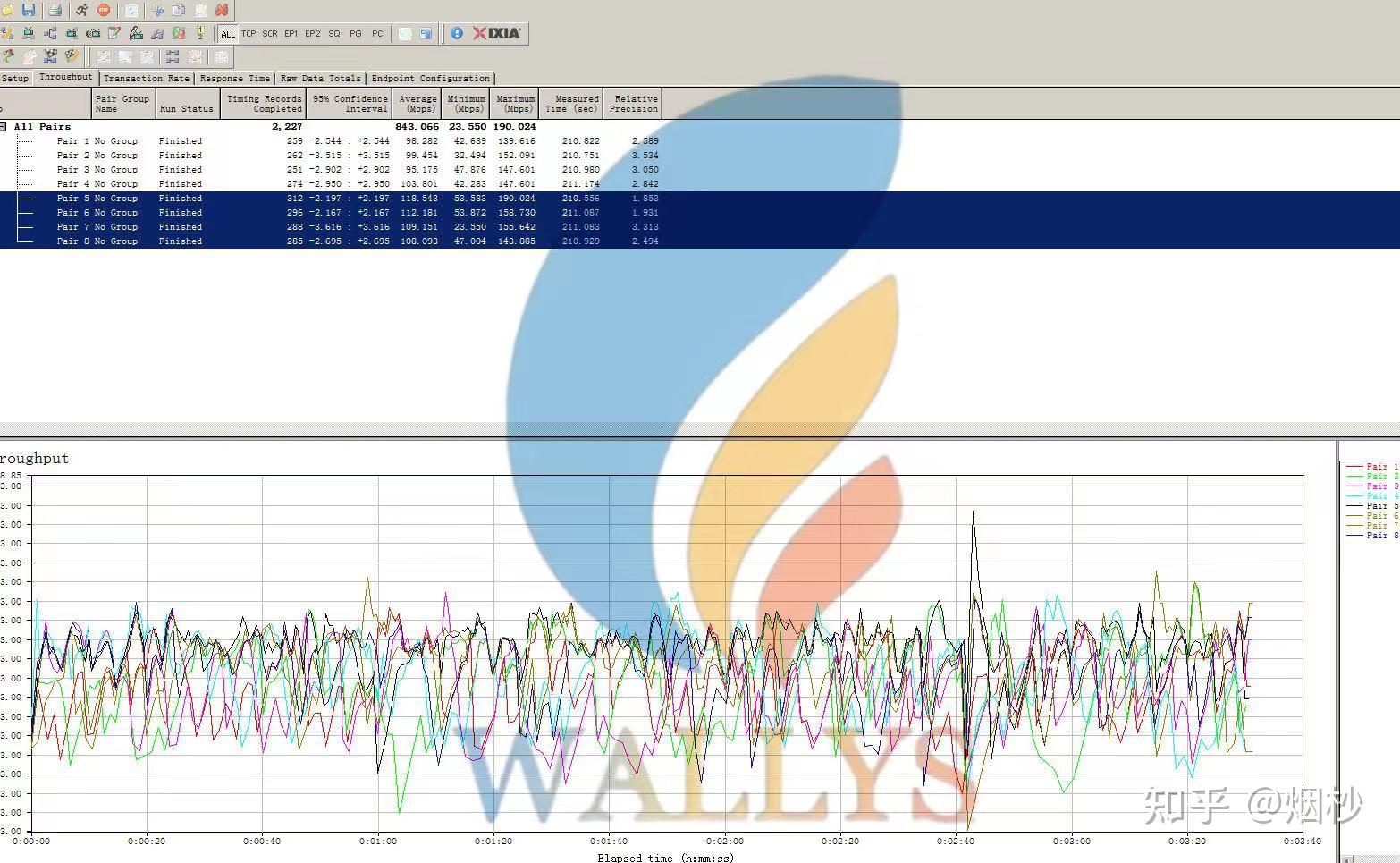1400x863 pixels.
Task: Switch to the Response Time tab
Action: coord(234,78)
